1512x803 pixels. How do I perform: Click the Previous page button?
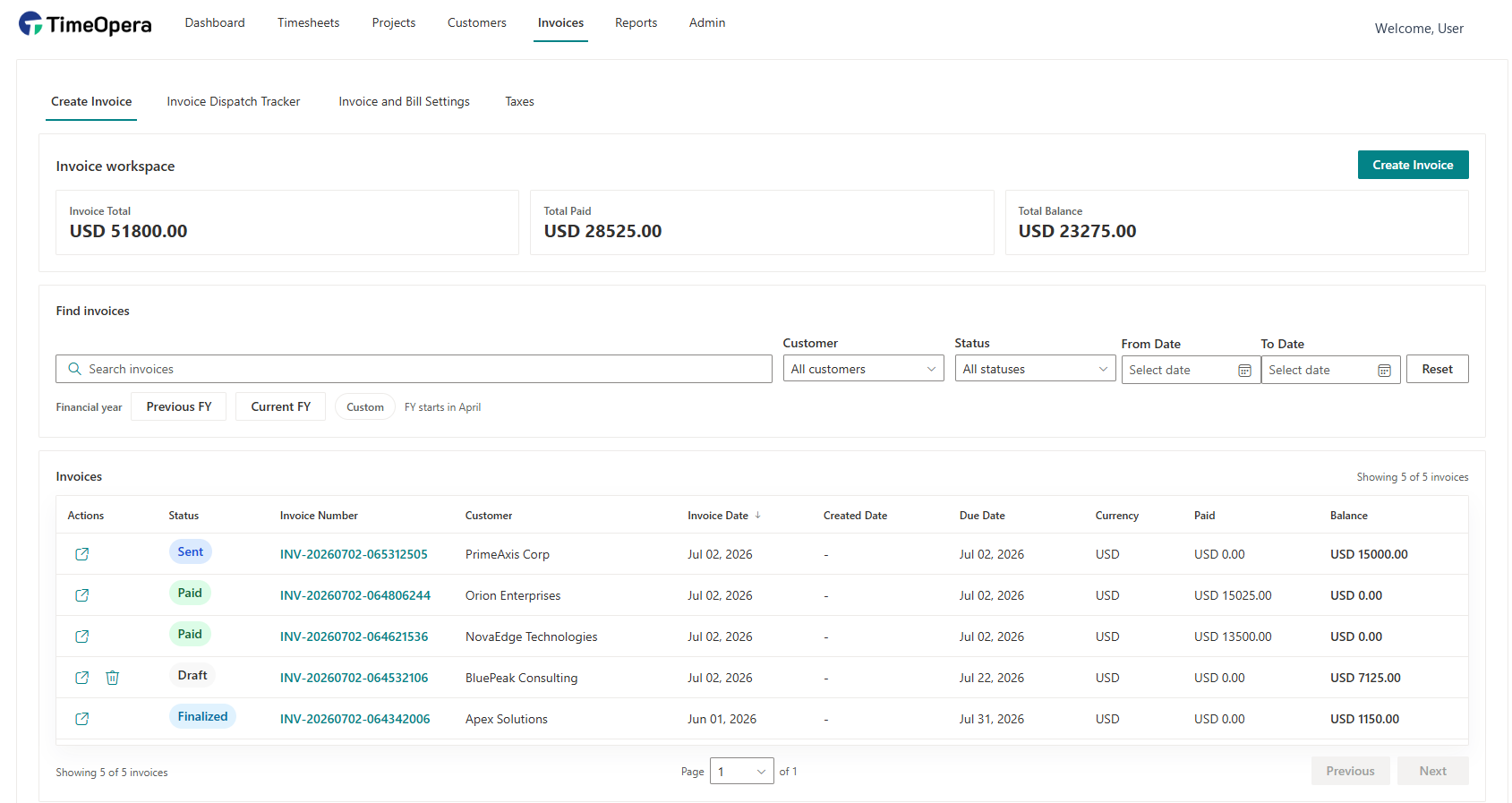coord(1350,771)
